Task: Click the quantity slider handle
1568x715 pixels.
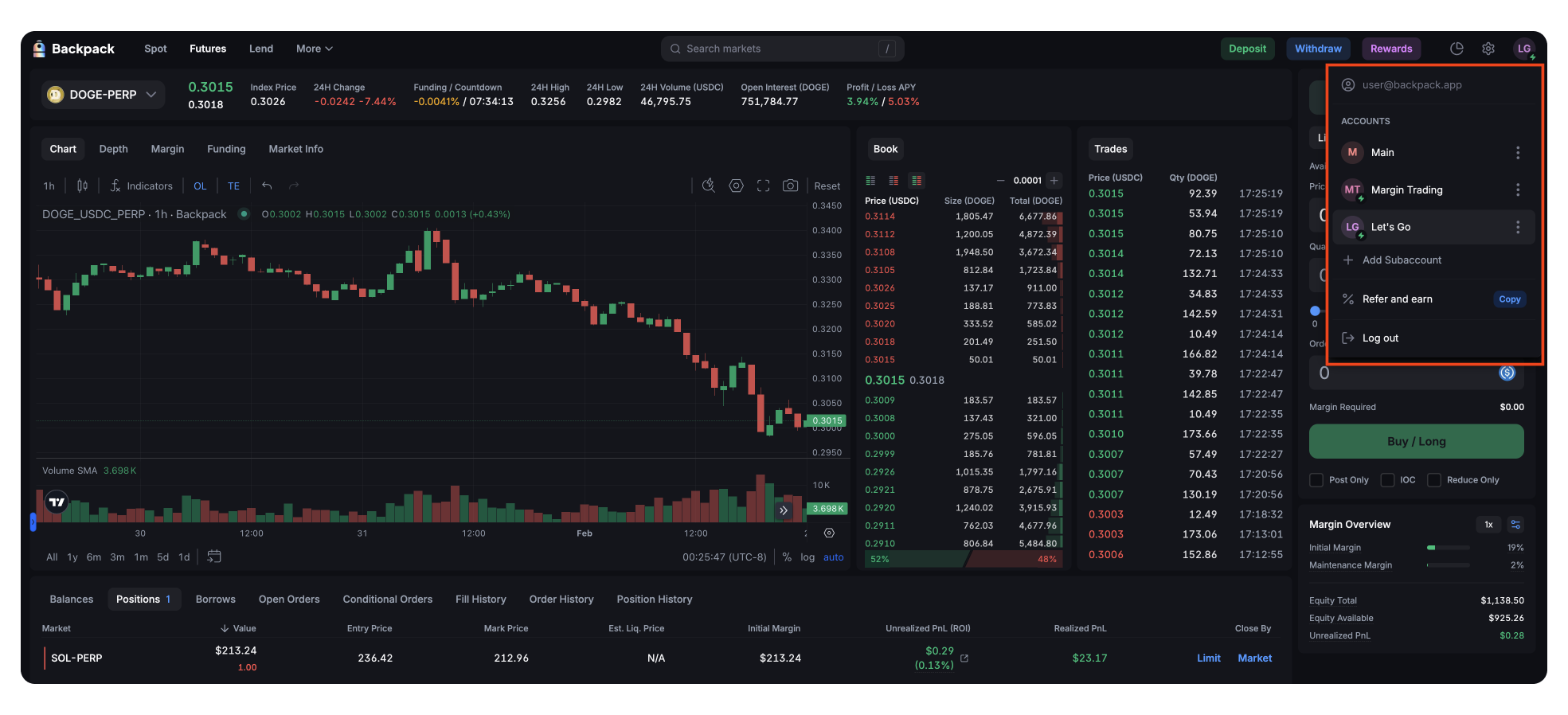Action: click(1315, 311)
